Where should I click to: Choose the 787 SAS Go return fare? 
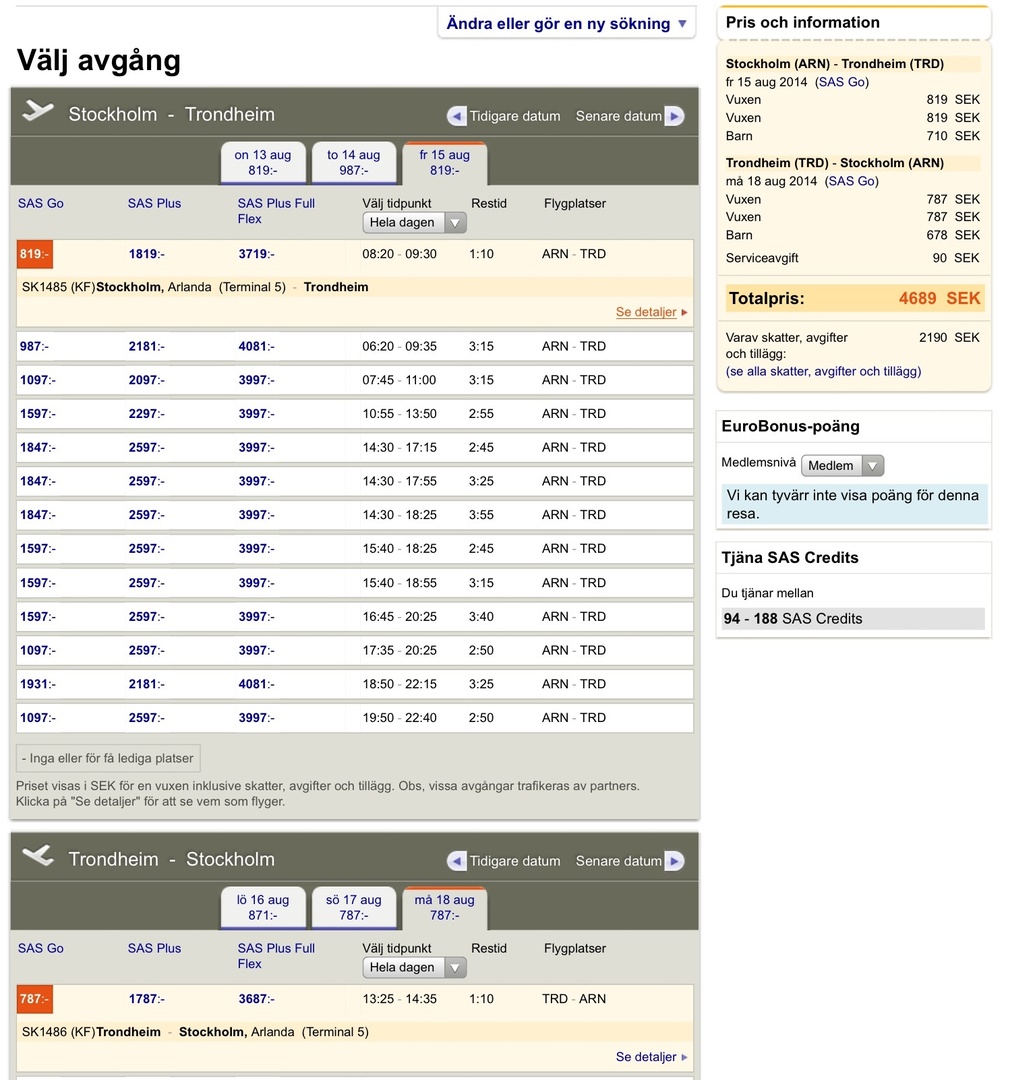[x=34, y=999]
